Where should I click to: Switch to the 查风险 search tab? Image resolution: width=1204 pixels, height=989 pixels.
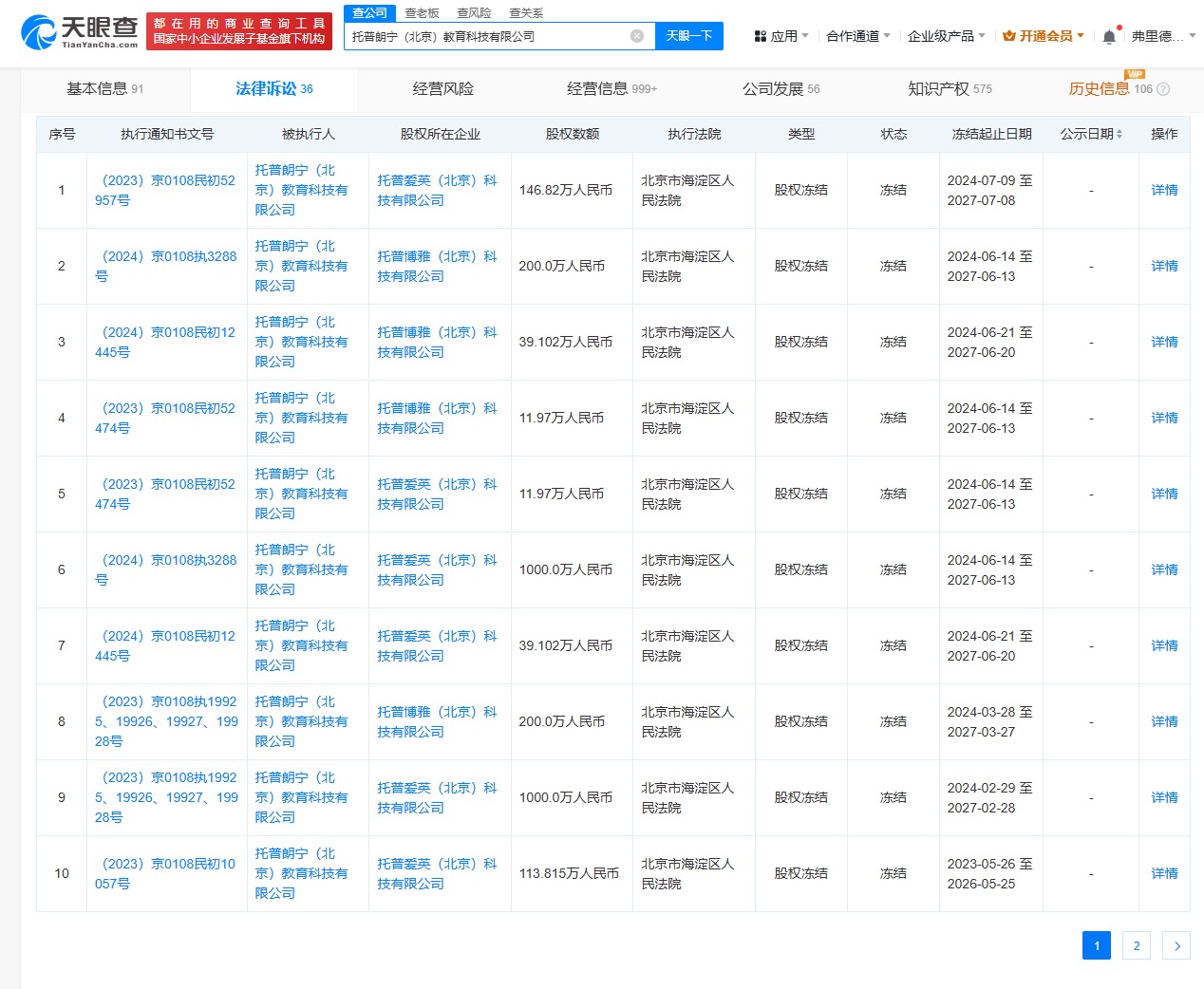coord(474,13)
